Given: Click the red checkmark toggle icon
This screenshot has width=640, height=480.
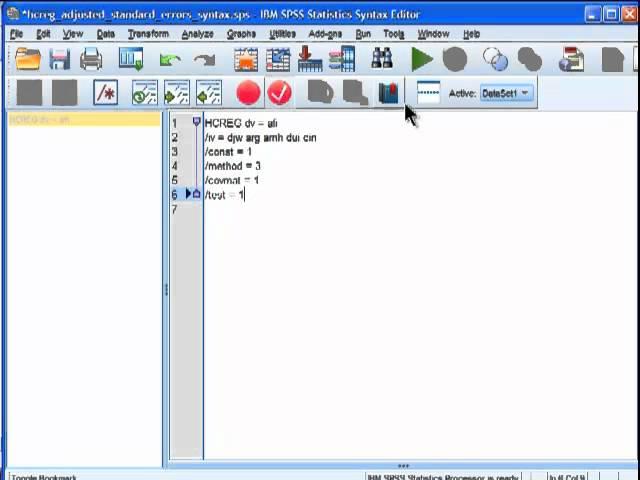Looking at the screenshot, I should pos(279,94).
